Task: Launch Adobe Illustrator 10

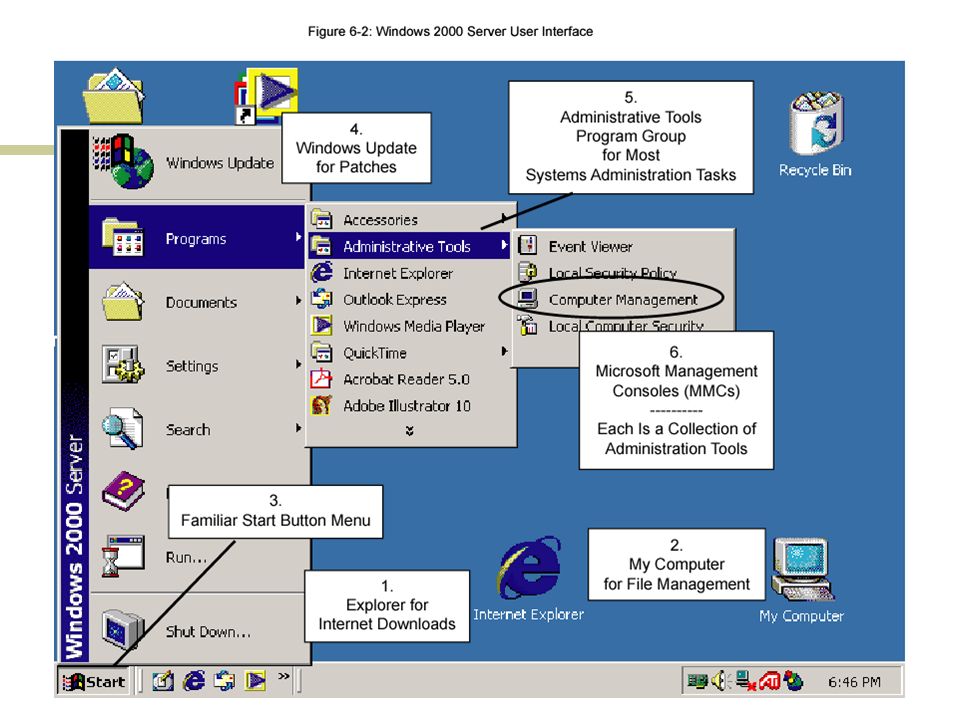Action: pos(409,405)
